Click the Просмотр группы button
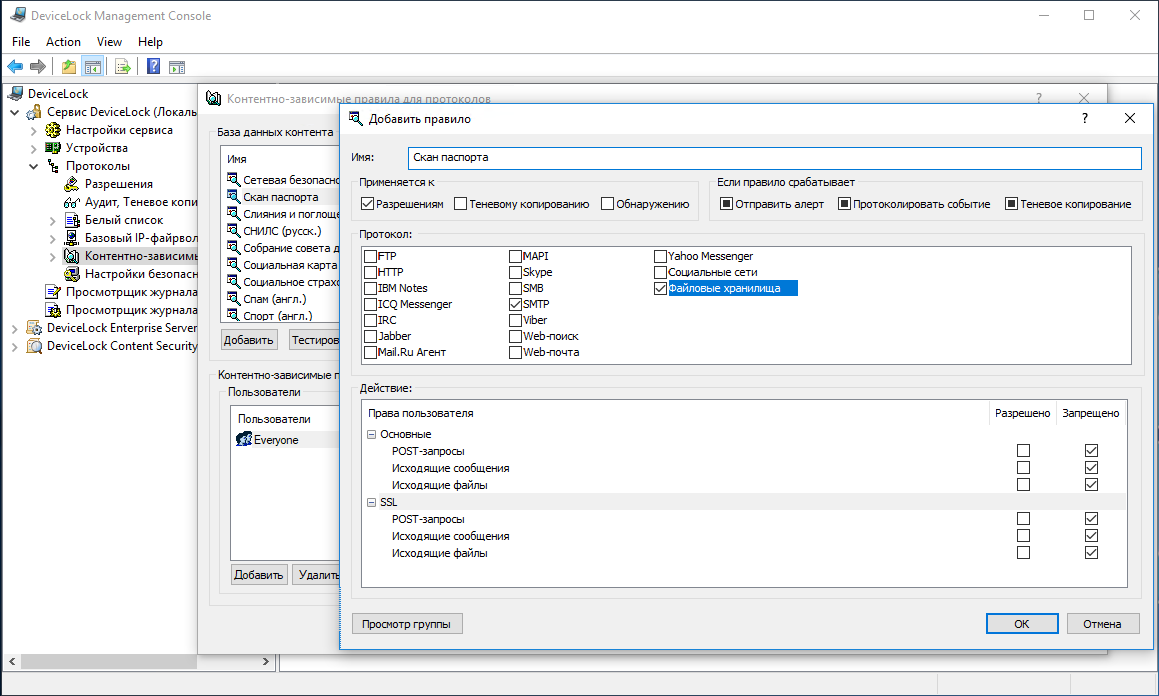1159x696 pixels. tap(407, 624)
